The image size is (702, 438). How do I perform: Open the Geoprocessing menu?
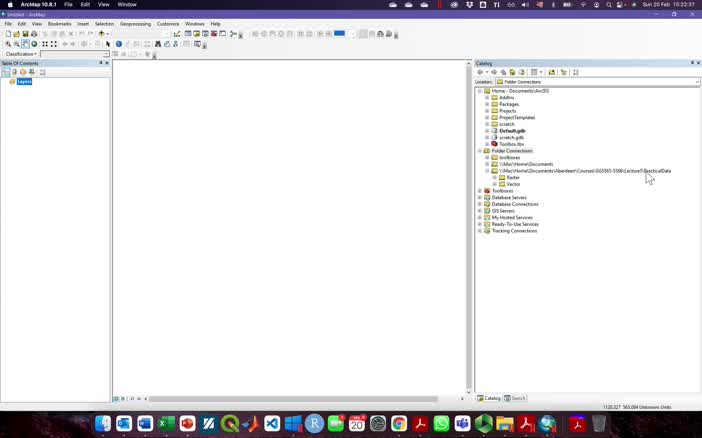pyautogui.click(x=135, y=23)
